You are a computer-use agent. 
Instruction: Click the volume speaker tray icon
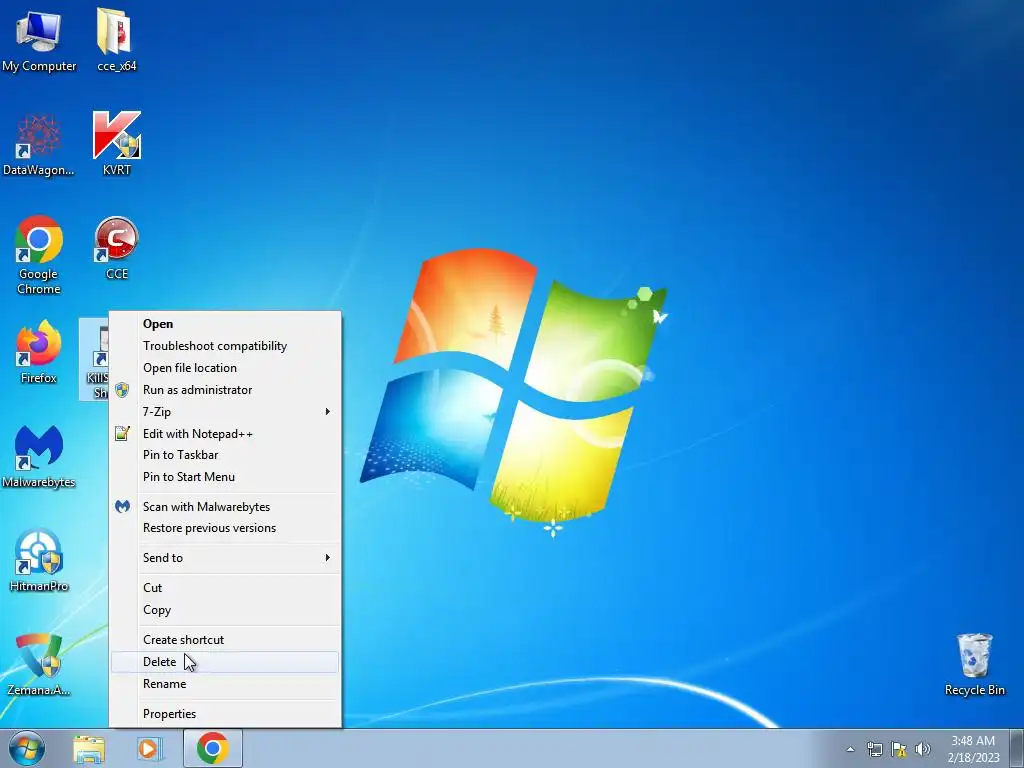tap(923, 749)
